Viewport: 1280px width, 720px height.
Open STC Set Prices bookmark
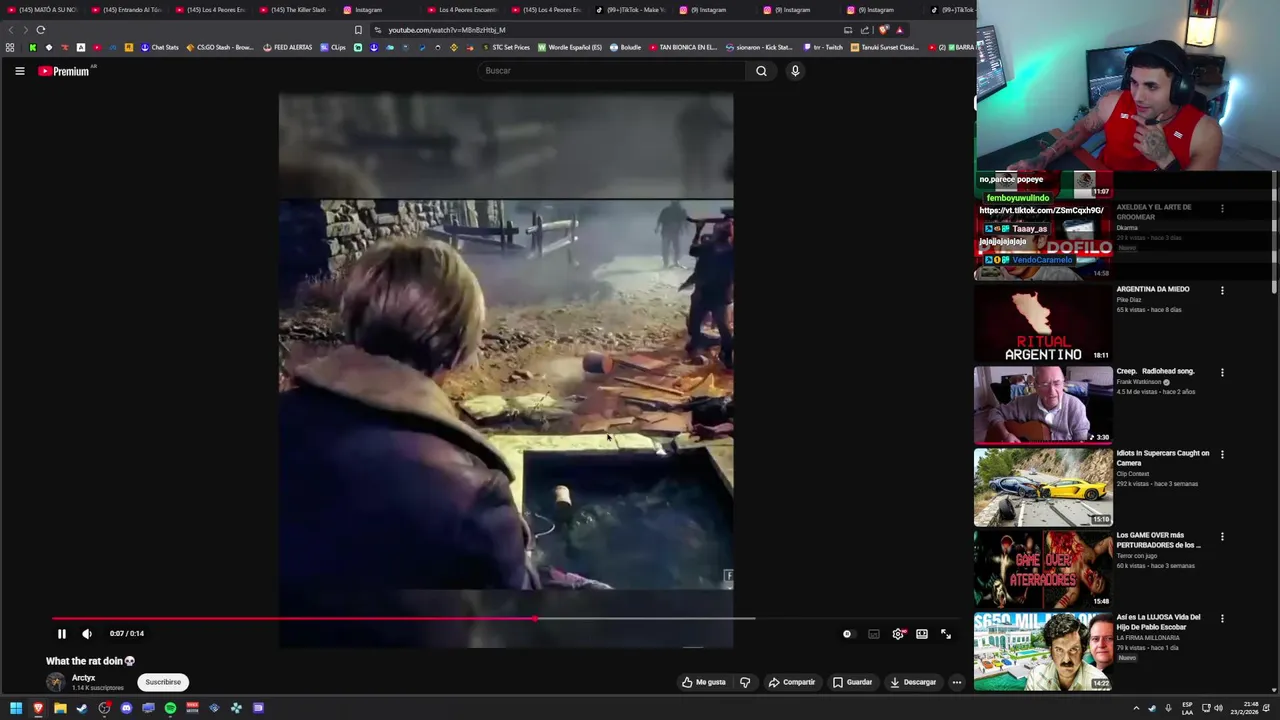(506, 47)
